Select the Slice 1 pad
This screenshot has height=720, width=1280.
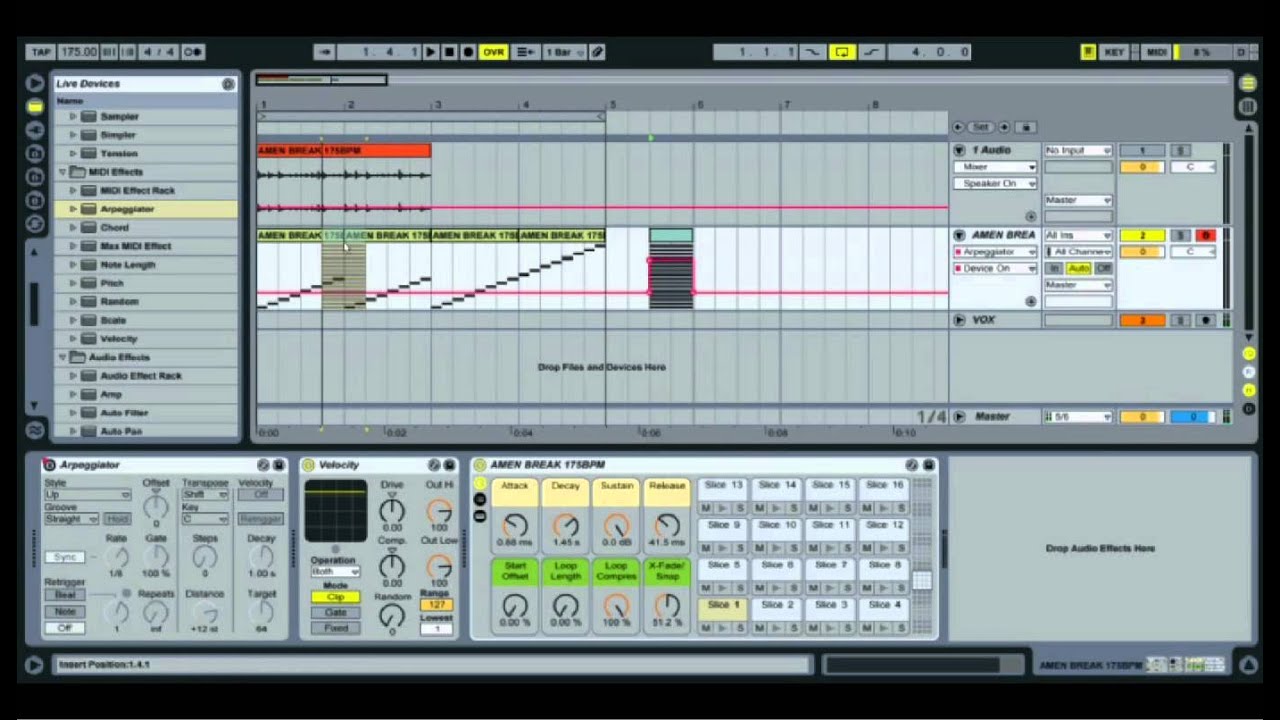click(723, 606)
